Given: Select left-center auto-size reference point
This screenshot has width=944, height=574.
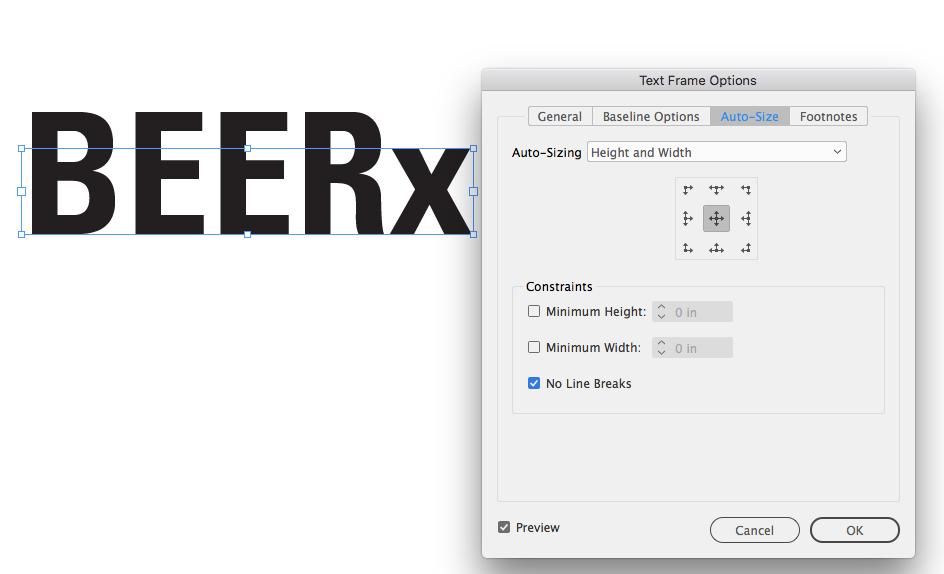Looking at the screenshot, I should coord(688,219).
